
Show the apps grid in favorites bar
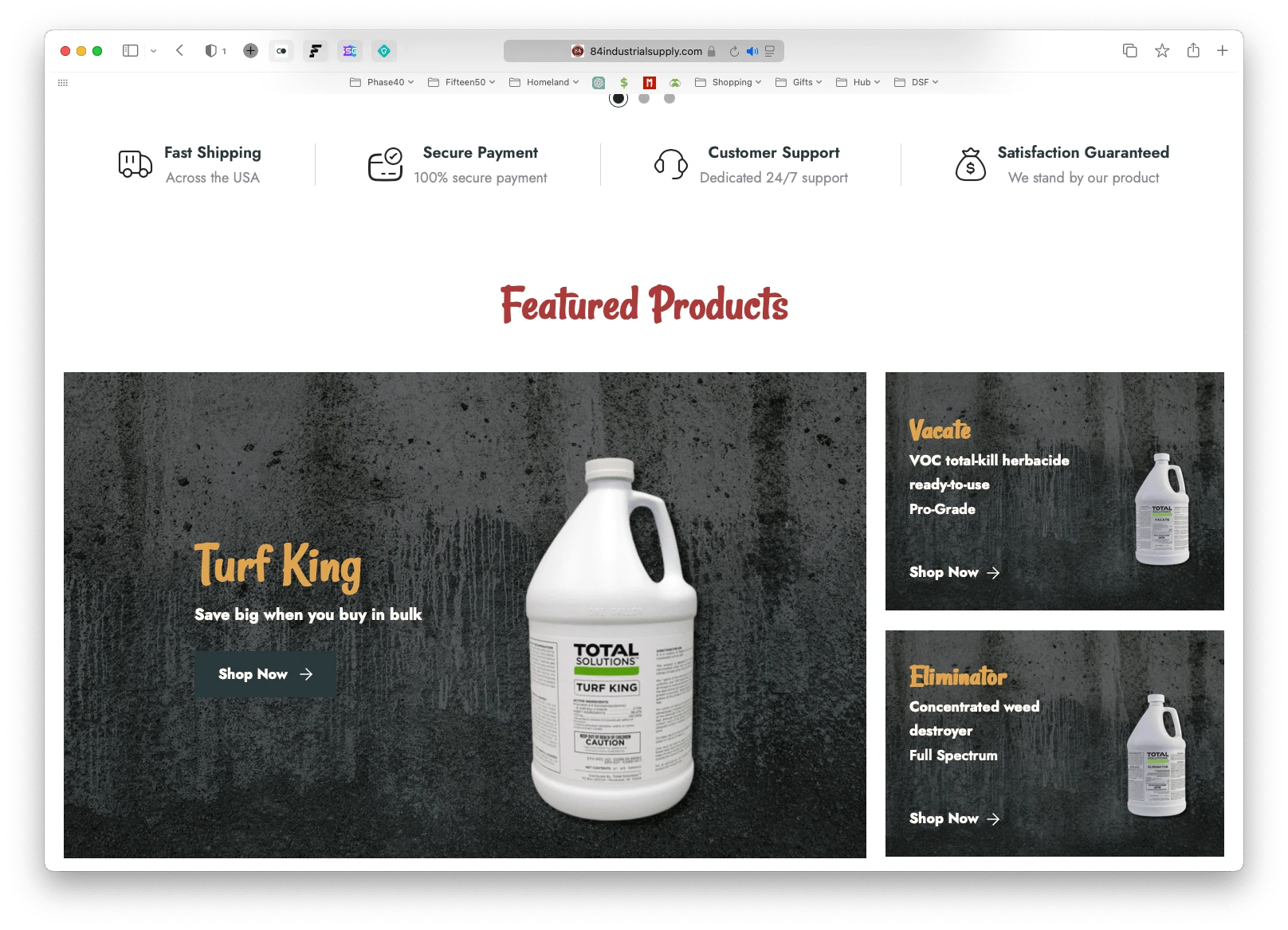click(x=63, y=82)
